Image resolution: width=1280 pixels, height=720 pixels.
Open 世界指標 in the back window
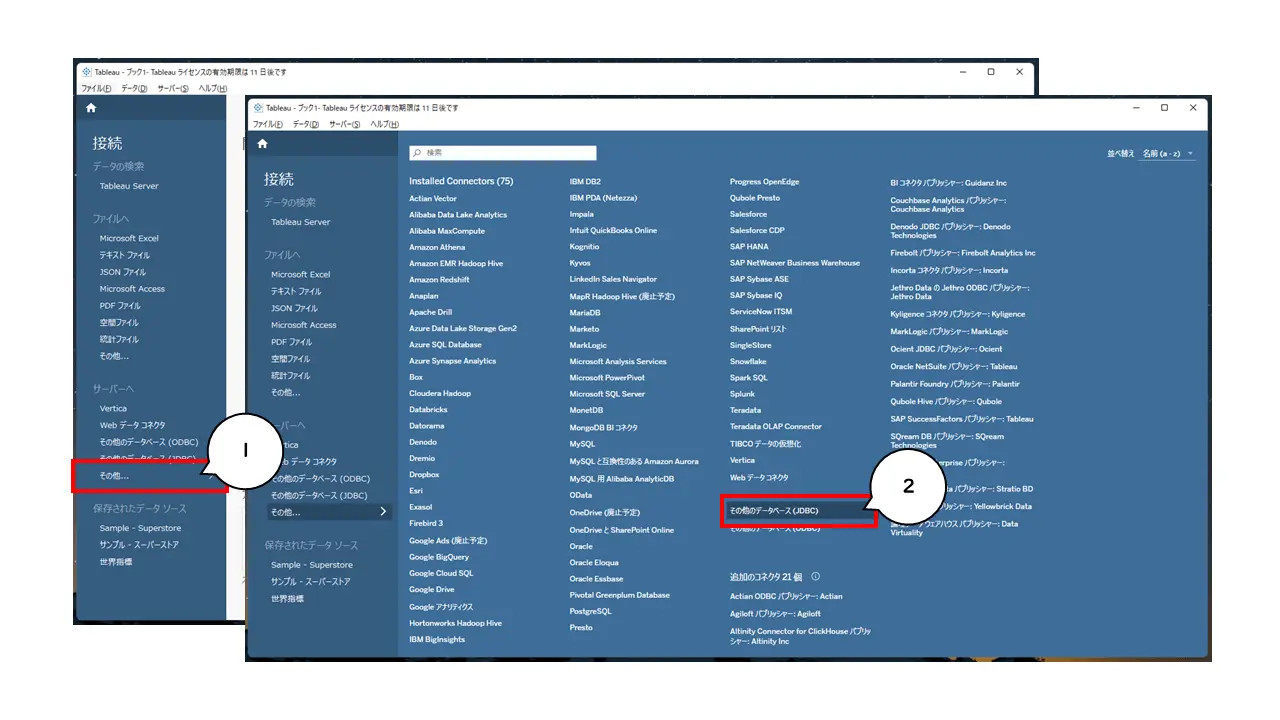[116, 562]
